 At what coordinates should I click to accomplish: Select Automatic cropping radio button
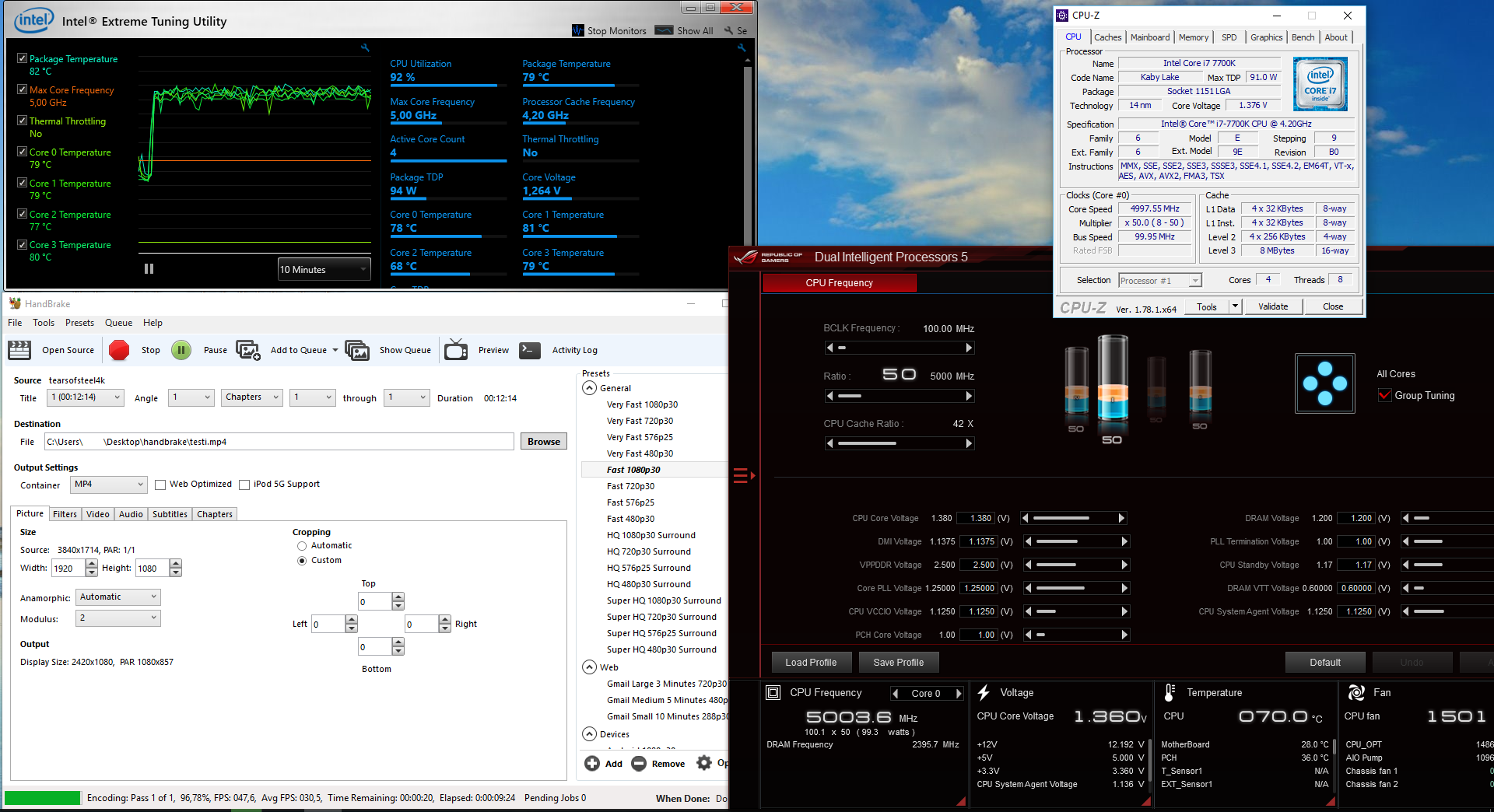pyautogui.click(x=302, y=546)
